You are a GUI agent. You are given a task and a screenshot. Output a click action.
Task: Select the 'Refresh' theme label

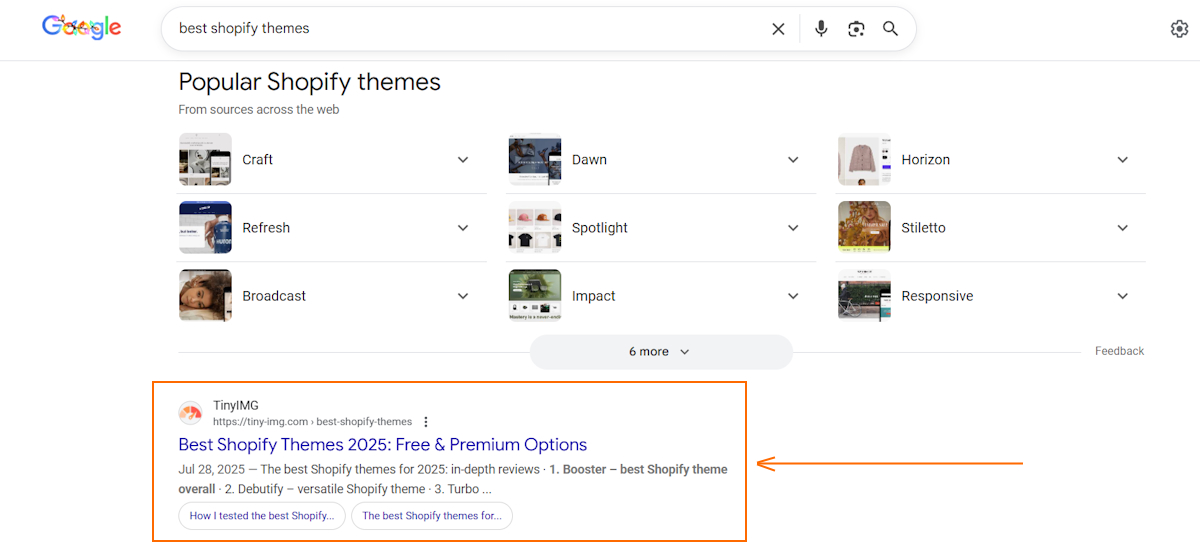click(x=266, y=228)
